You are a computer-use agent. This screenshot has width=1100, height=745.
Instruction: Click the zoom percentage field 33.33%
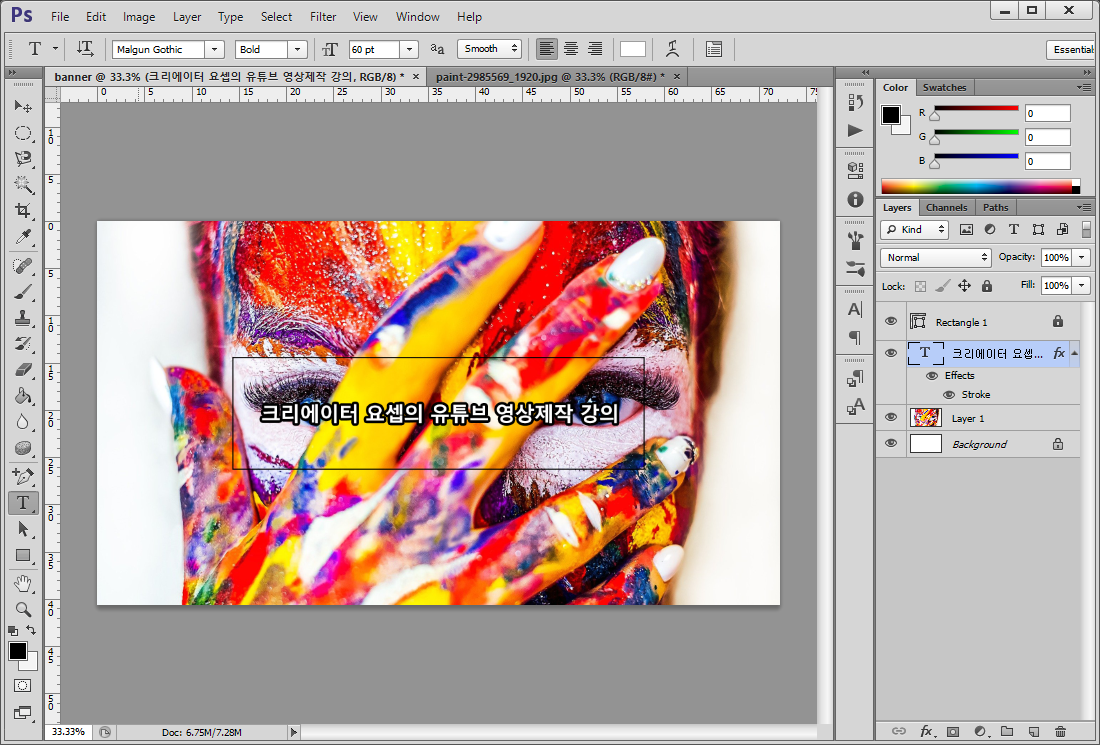pos(69,732)
